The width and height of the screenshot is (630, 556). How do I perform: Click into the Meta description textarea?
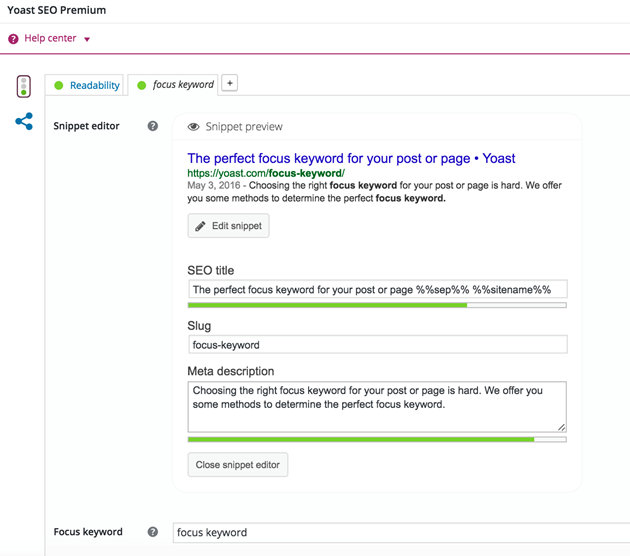(x=377, y=407)
